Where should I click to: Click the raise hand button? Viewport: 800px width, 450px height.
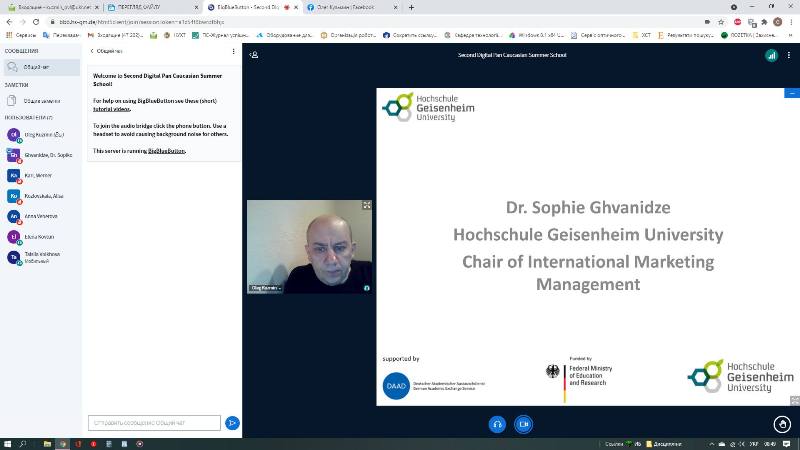click(x=782, y=424)
